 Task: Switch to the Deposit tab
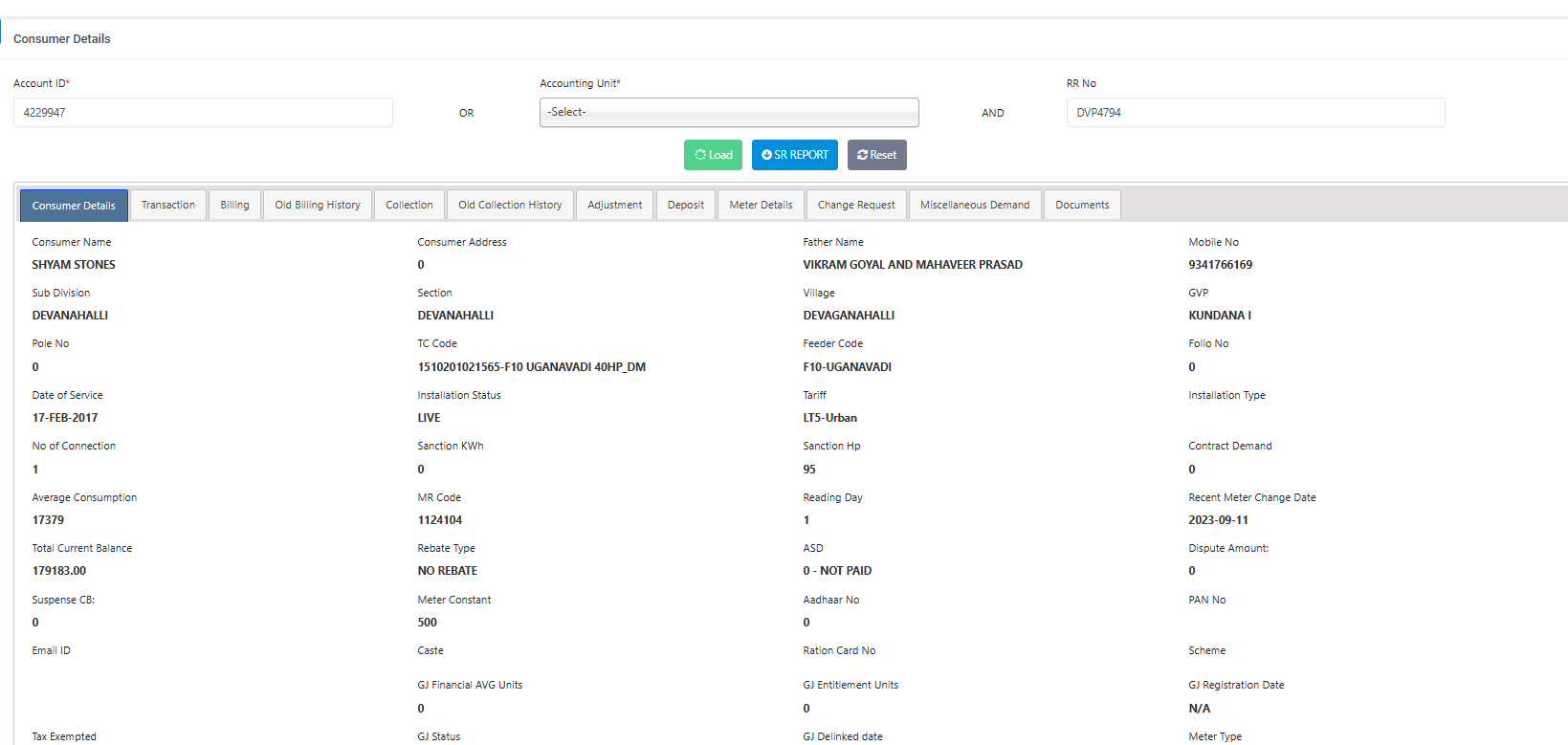click(x=686, y=205)
